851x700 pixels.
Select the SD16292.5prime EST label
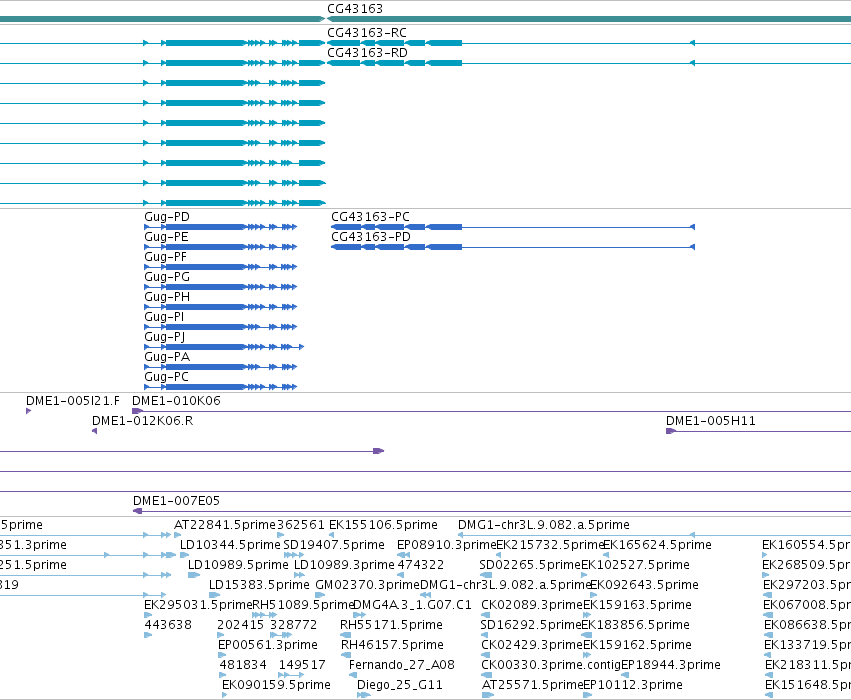(x=531, y=625)
